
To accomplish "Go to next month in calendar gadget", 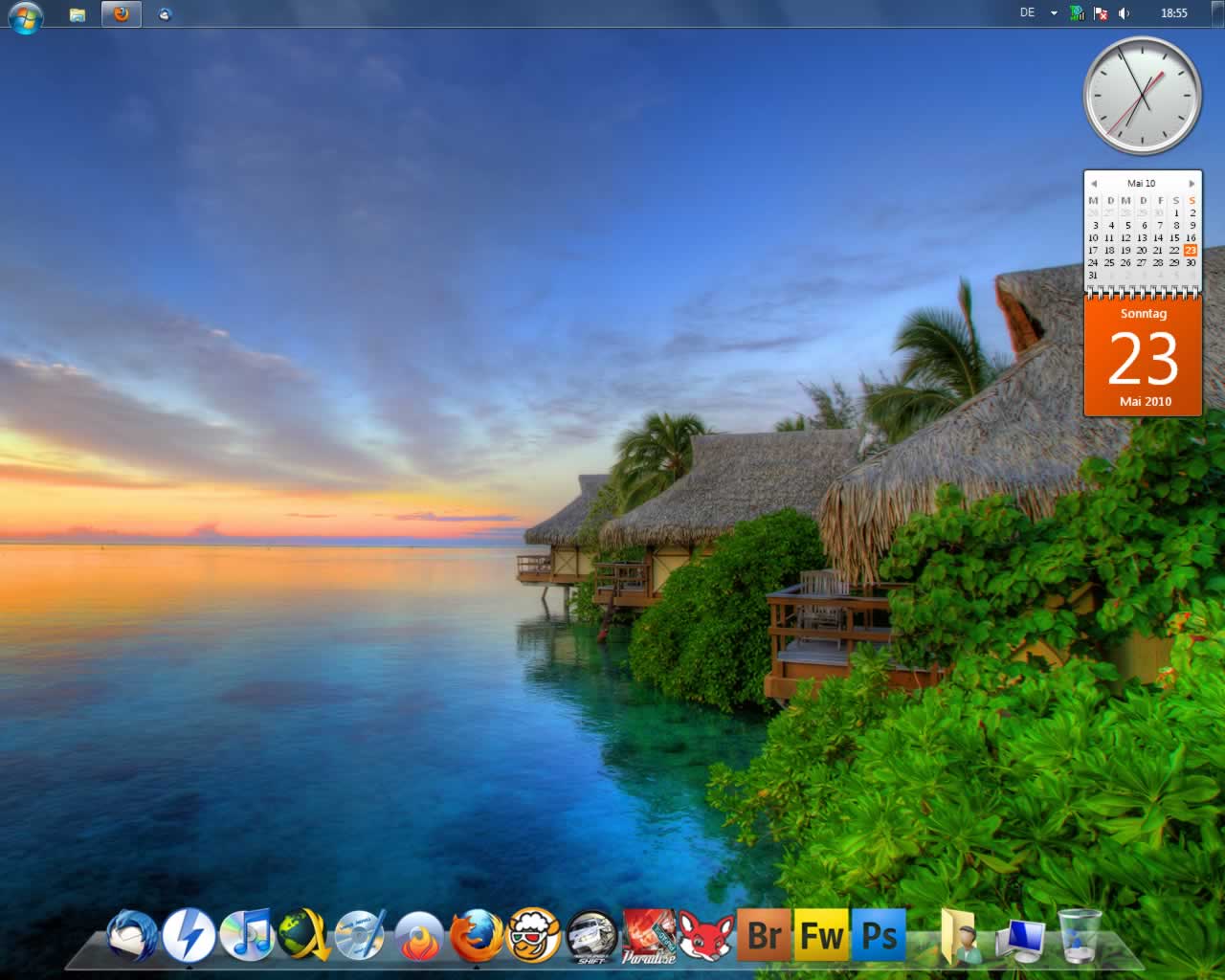I will pos(1192,184).
